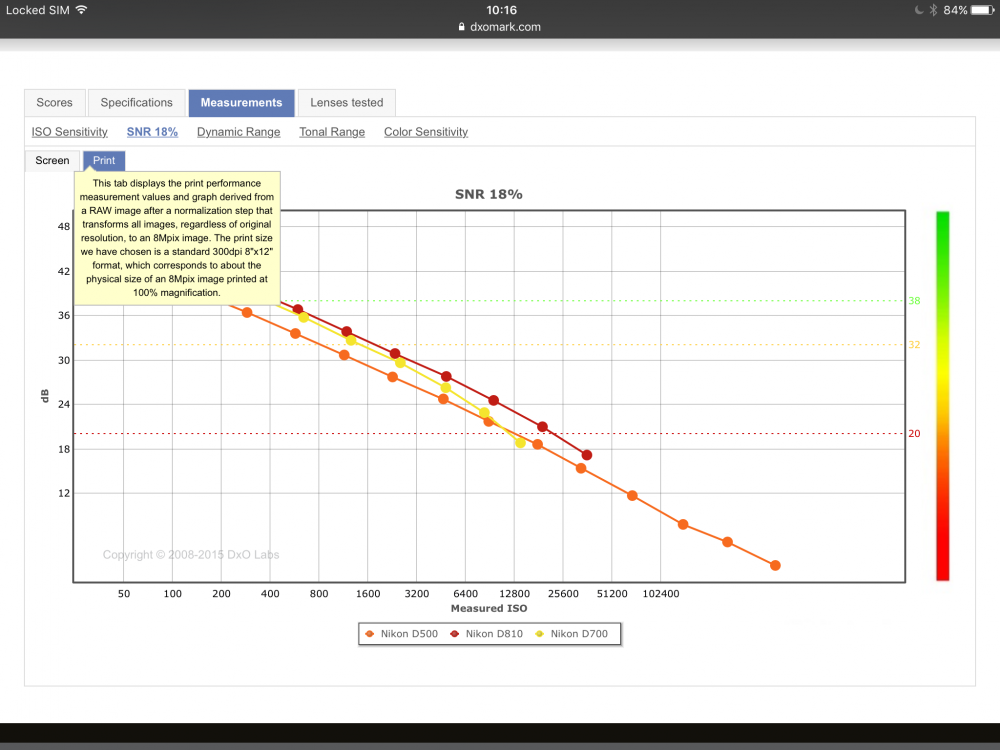Tap the Bluetooth status icon
This screenshot has width=1000, height=750.
pos(932,10)
